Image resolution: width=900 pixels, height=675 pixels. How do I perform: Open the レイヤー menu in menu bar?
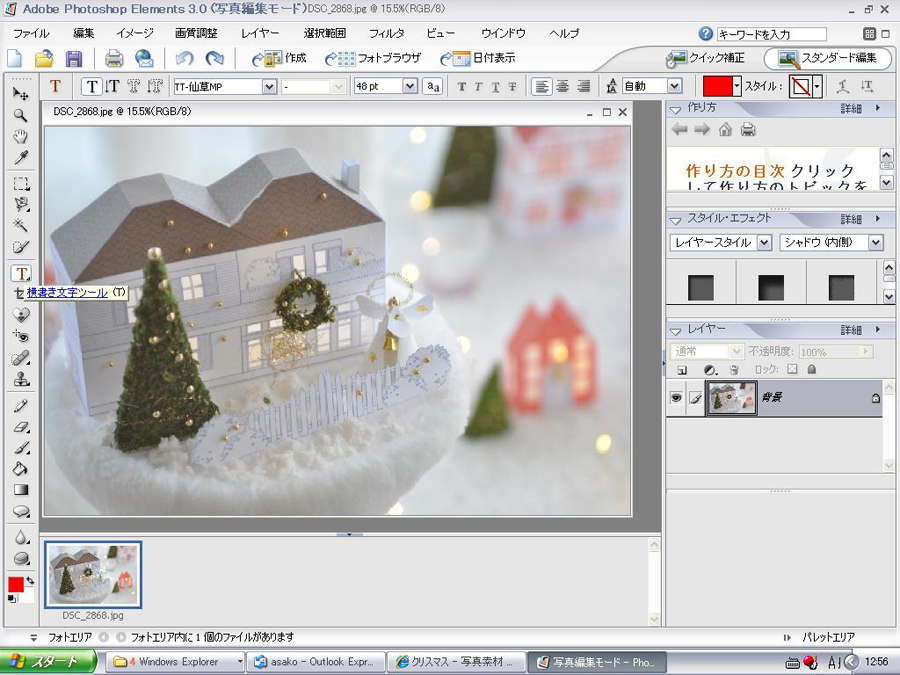coord(260,33)
